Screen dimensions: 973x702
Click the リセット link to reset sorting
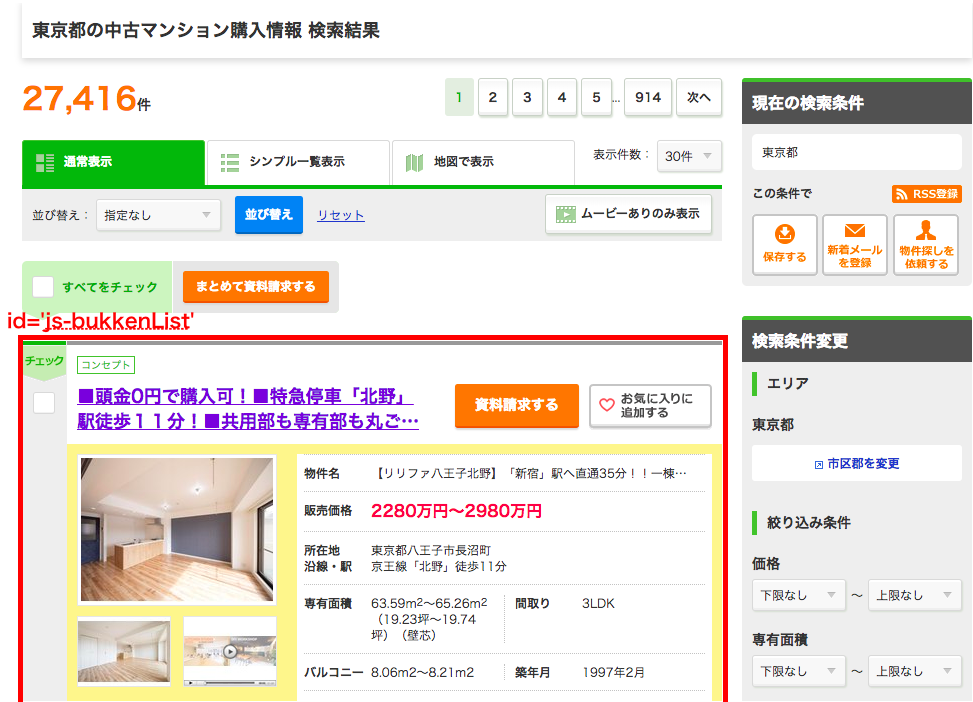click(340, 215)
